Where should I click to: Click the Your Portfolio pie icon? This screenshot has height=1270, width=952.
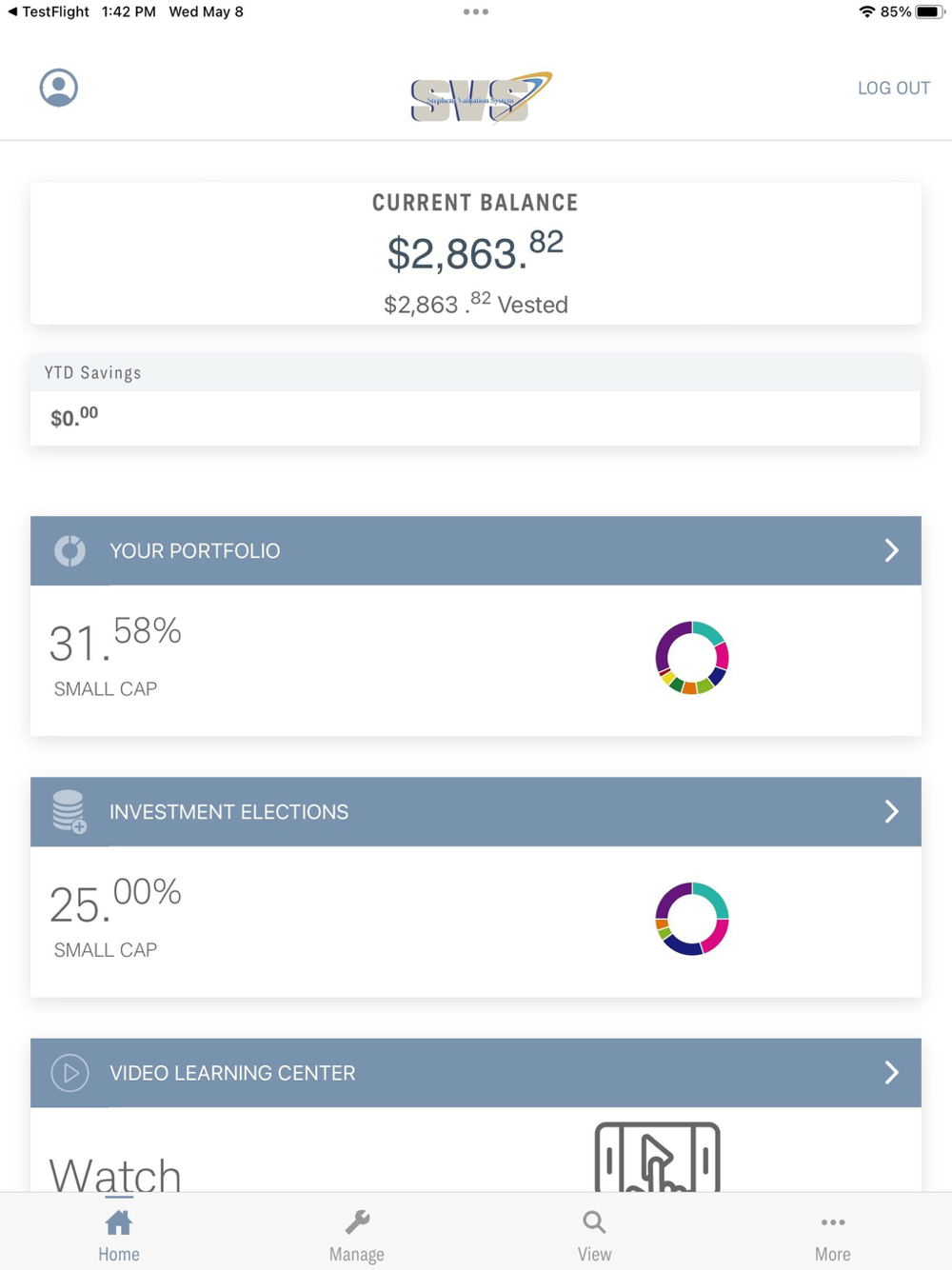click(69, 550)
